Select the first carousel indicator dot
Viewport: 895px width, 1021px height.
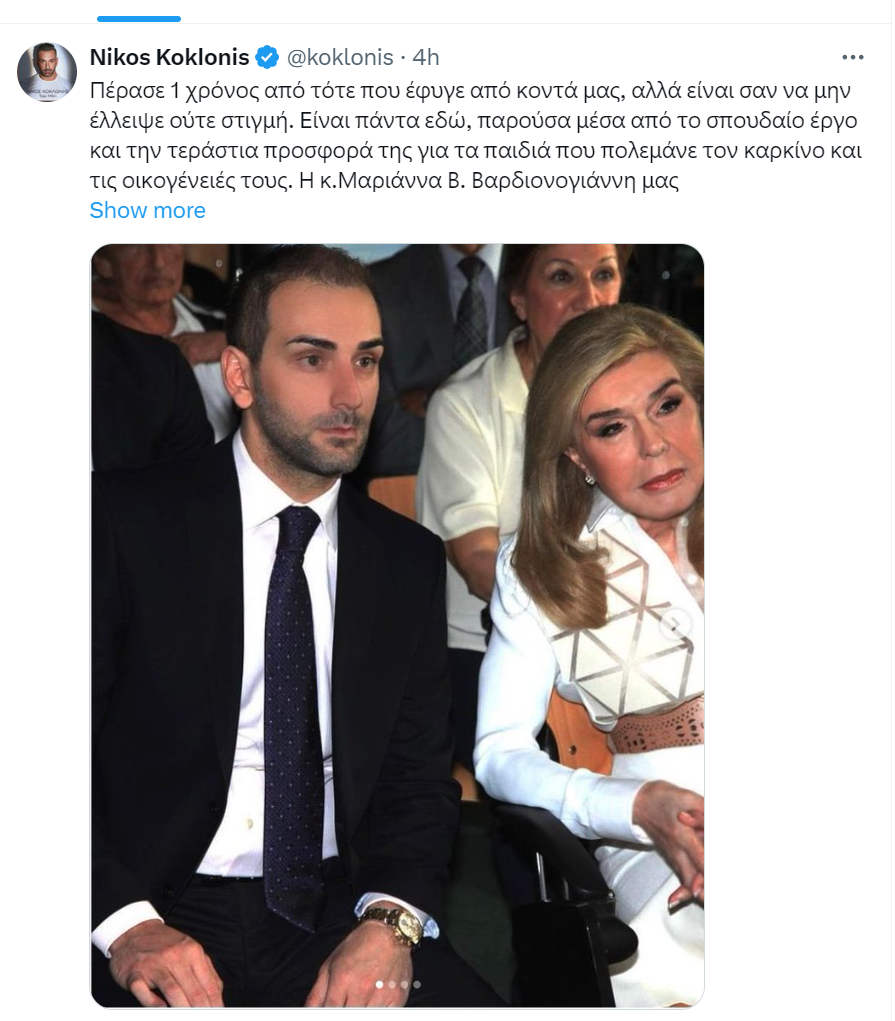click(x=379, y=984)
